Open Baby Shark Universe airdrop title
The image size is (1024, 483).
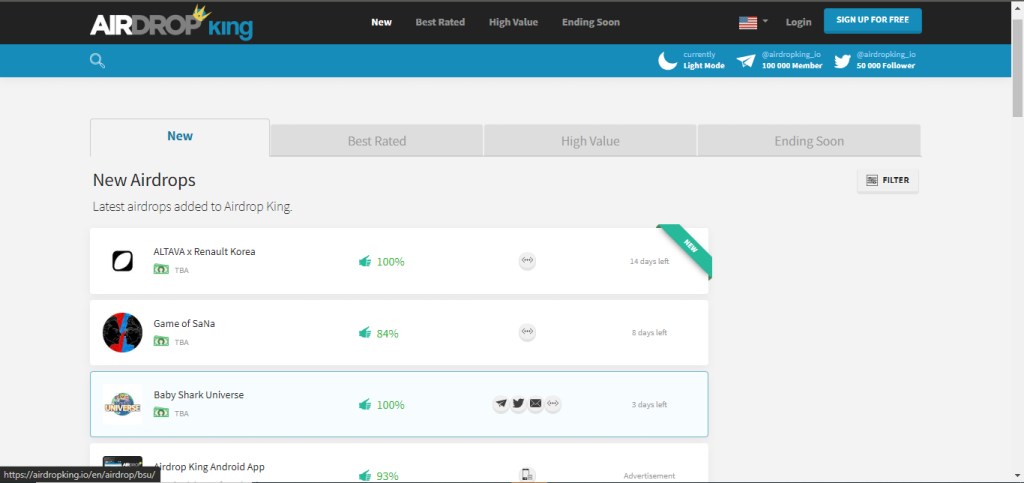coord(199,396)
